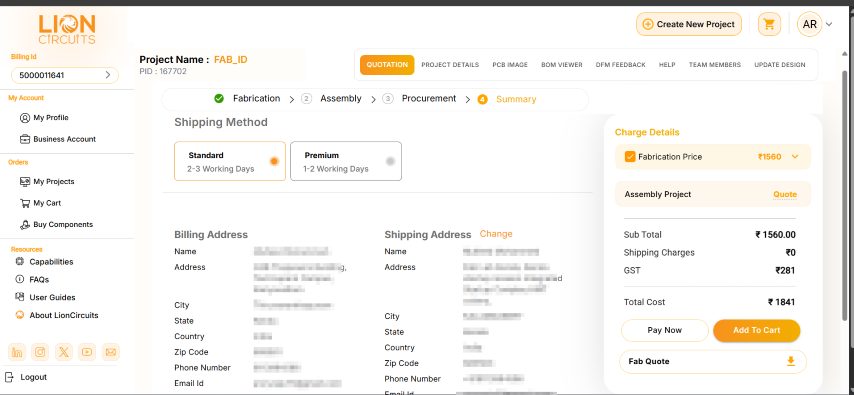Open About LionCircuits

pyautogui.click(x=64, y=315)
